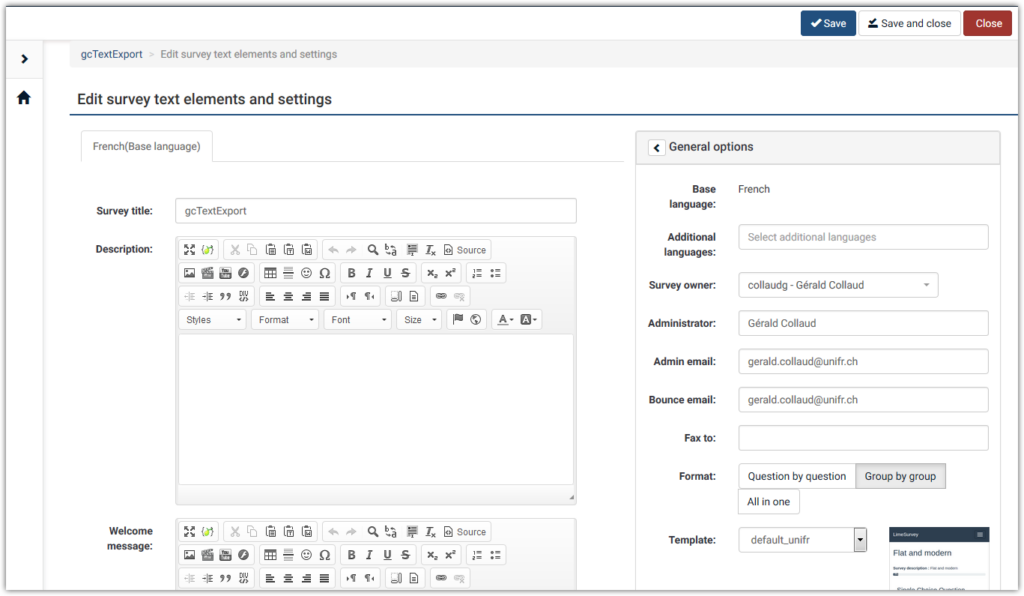The width and height of the screenshot is (1024, 596).
Task: Select the French (Base language) tab
Action: coord(146,146)
